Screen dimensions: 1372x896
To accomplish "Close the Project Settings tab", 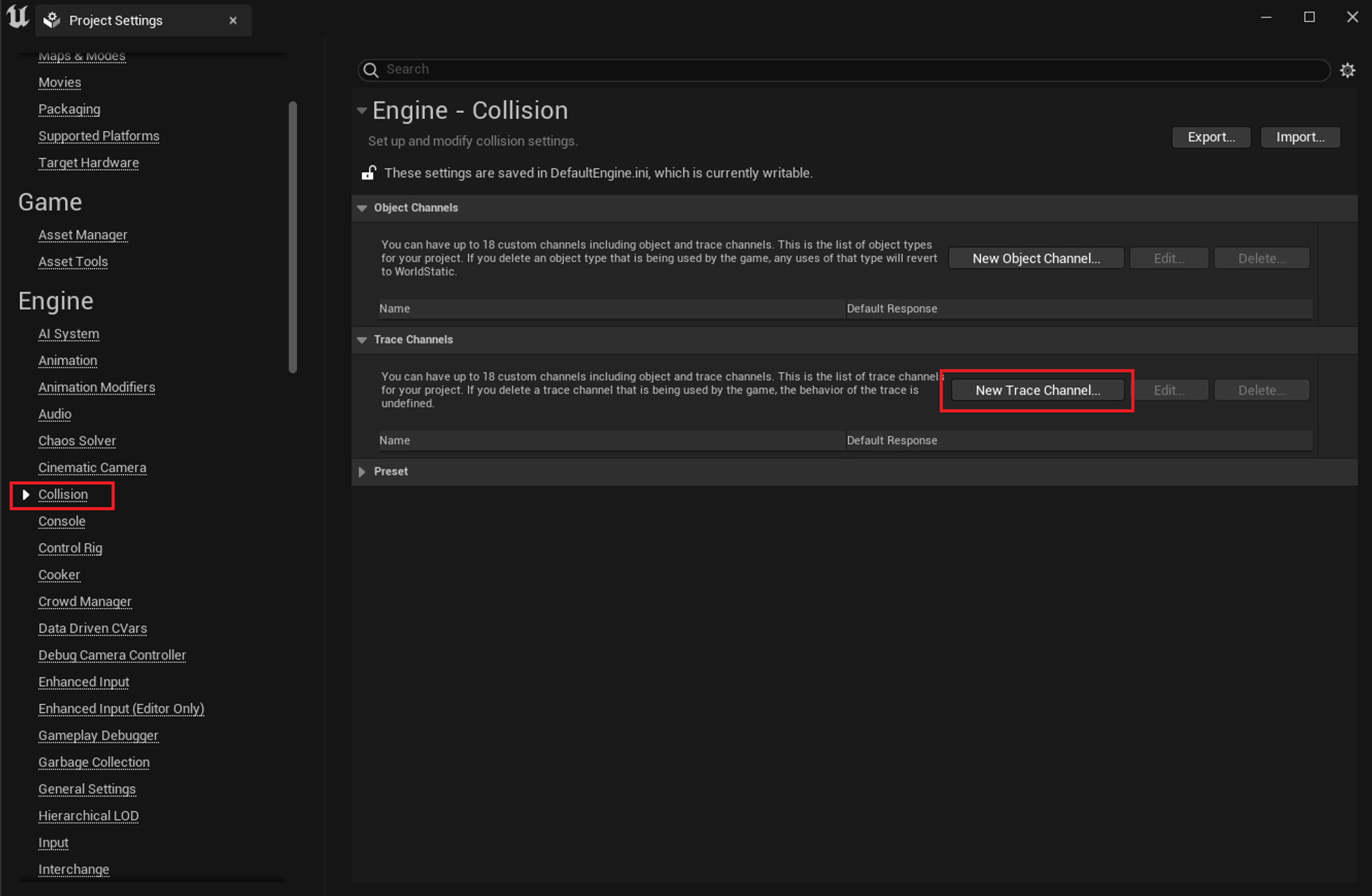I will pyautogui.click(x=233, y=21).
